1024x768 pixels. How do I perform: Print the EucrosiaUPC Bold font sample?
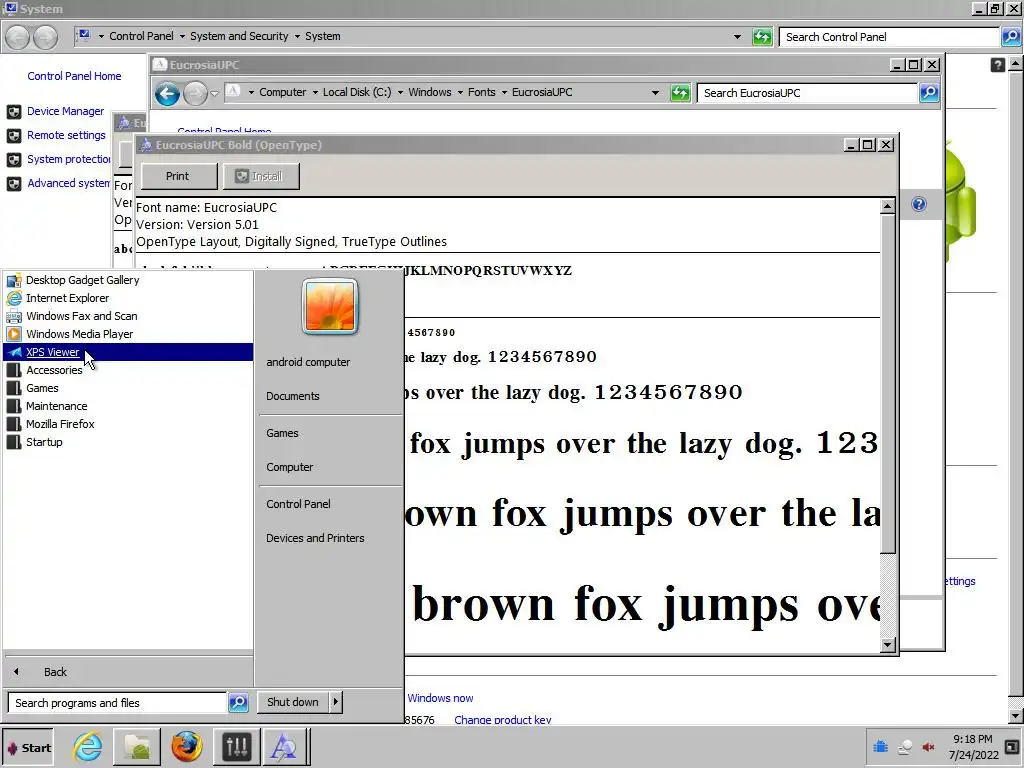[179, 176]
